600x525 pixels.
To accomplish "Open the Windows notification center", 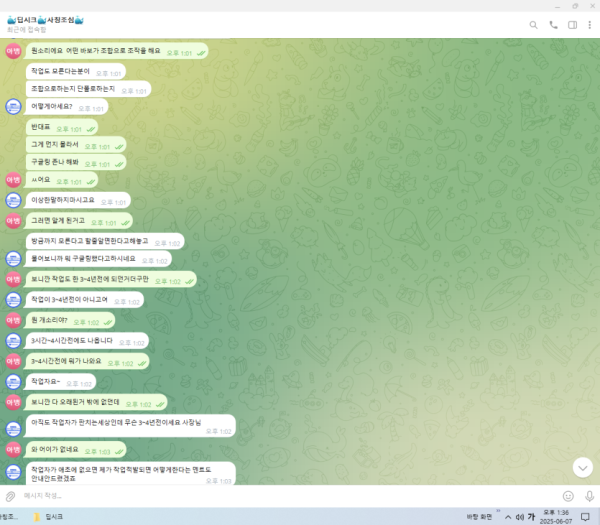I will [x=585, y=517].
